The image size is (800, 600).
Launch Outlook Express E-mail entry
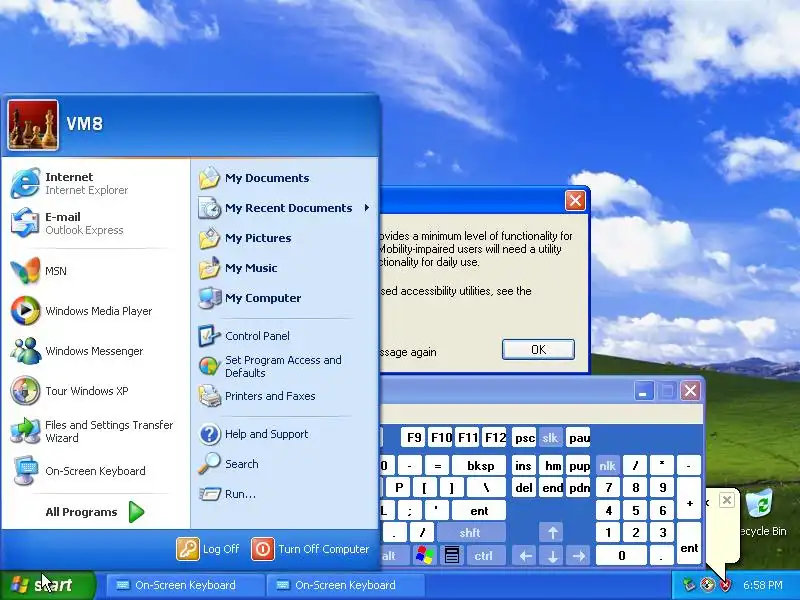[x=96, y=223]
